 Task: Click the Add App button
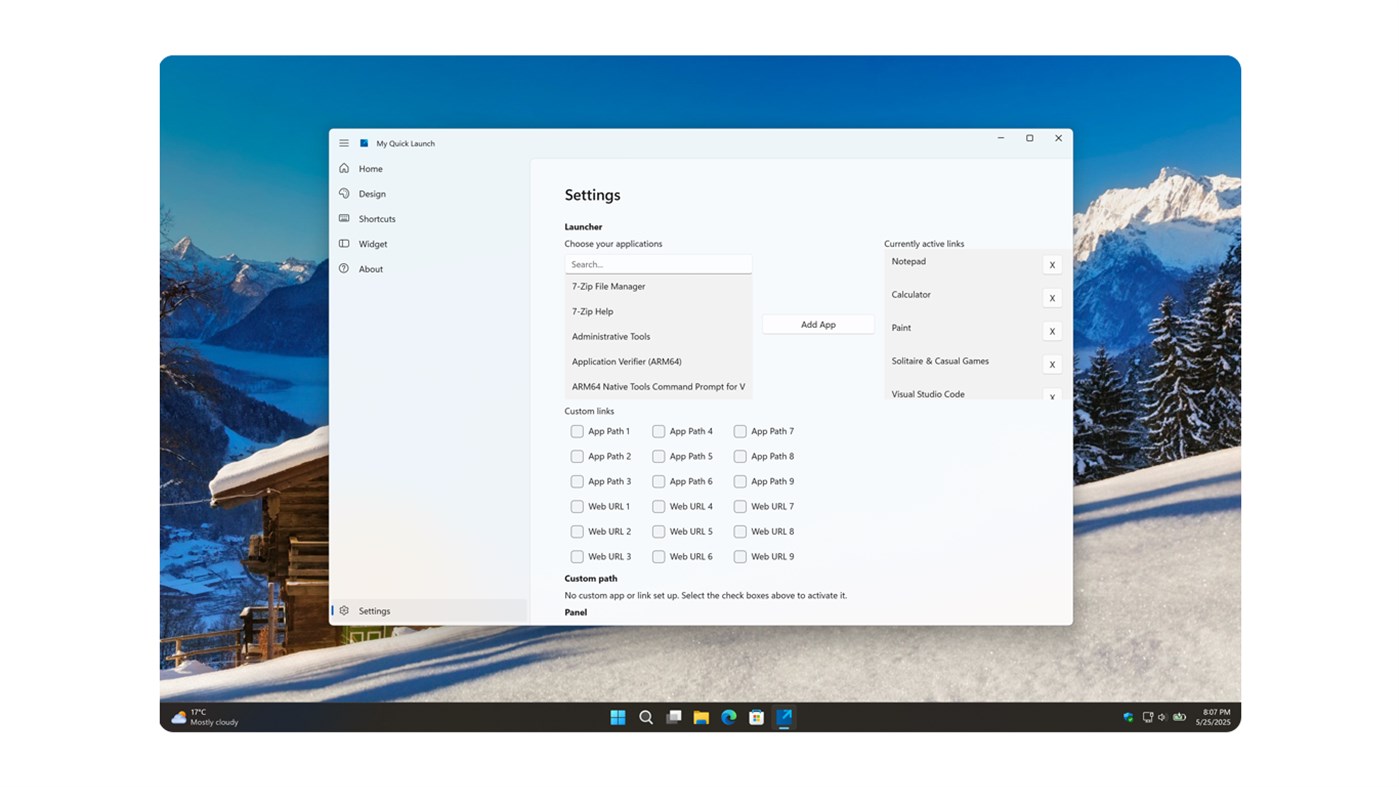[818, 323]
